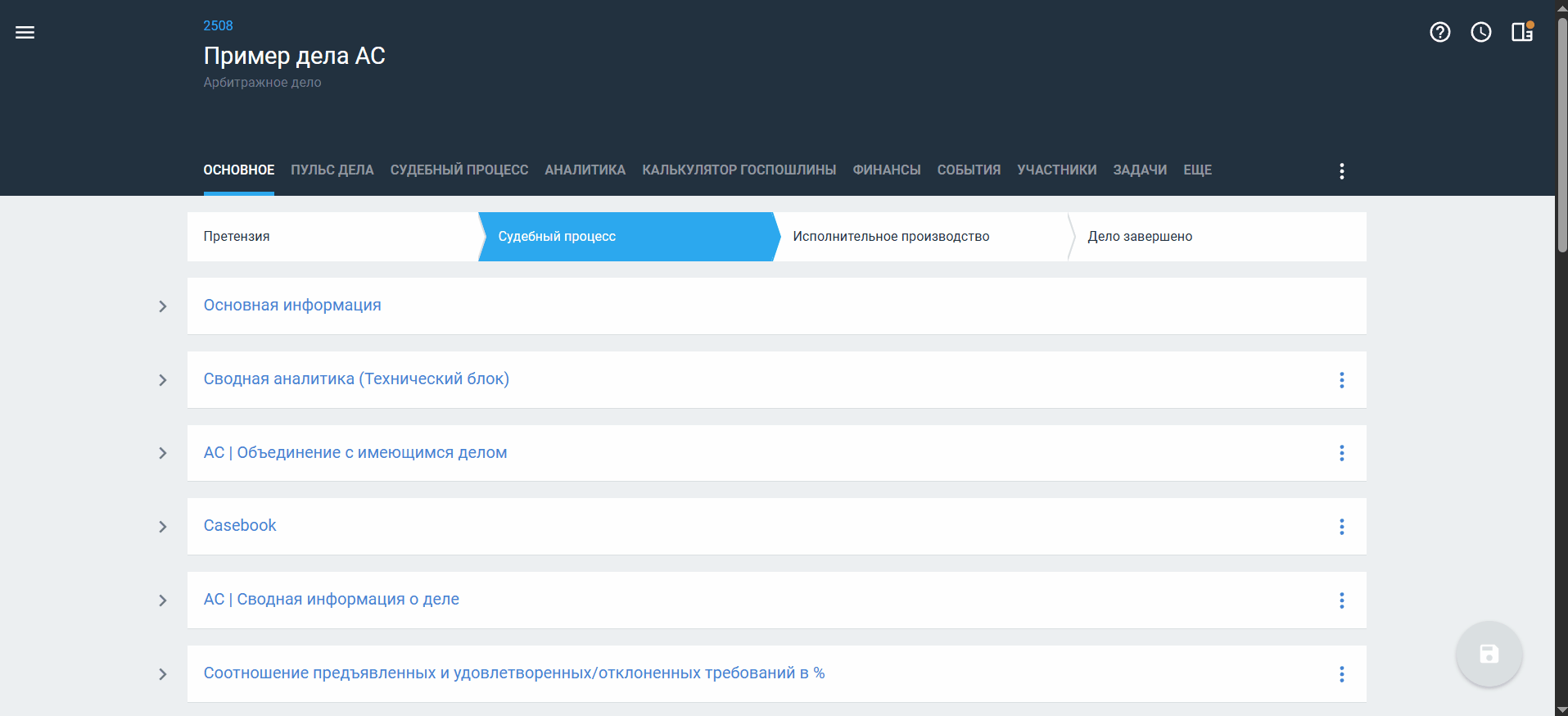The height and width of the screenshot is (716, 1568).
Task: Click the help question mark icon
Action: click(x=1439, y=32)
